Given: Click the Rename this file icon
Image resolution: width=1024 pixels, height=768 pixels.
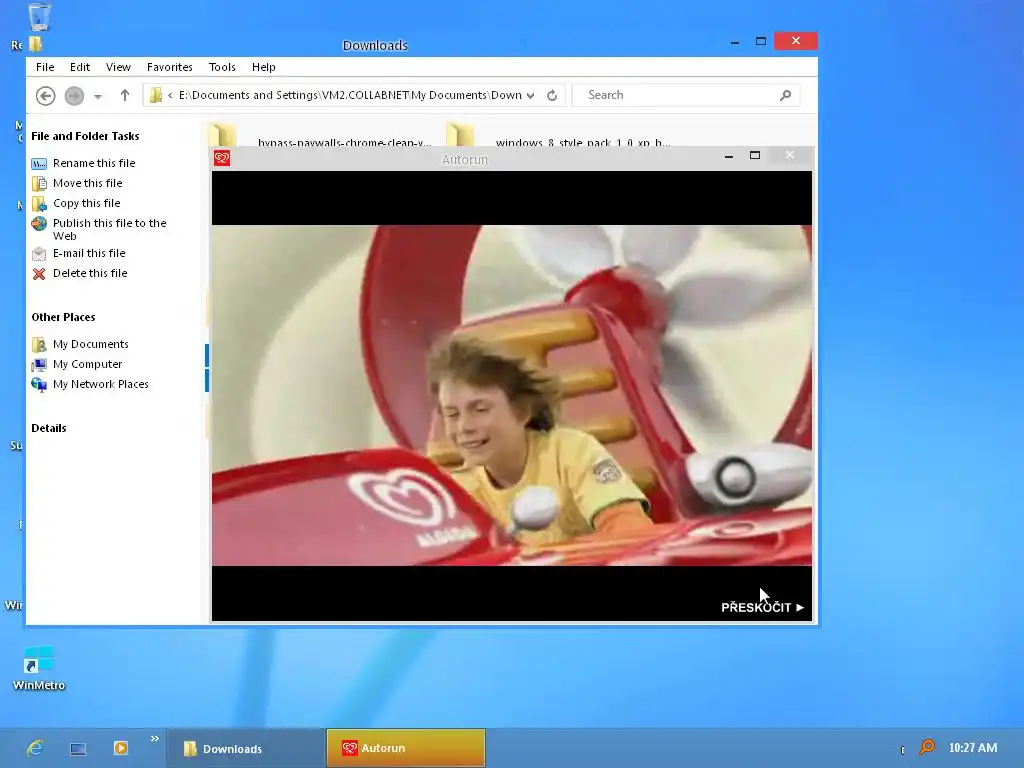Looking at the screenshot, I should coord(39,163).
